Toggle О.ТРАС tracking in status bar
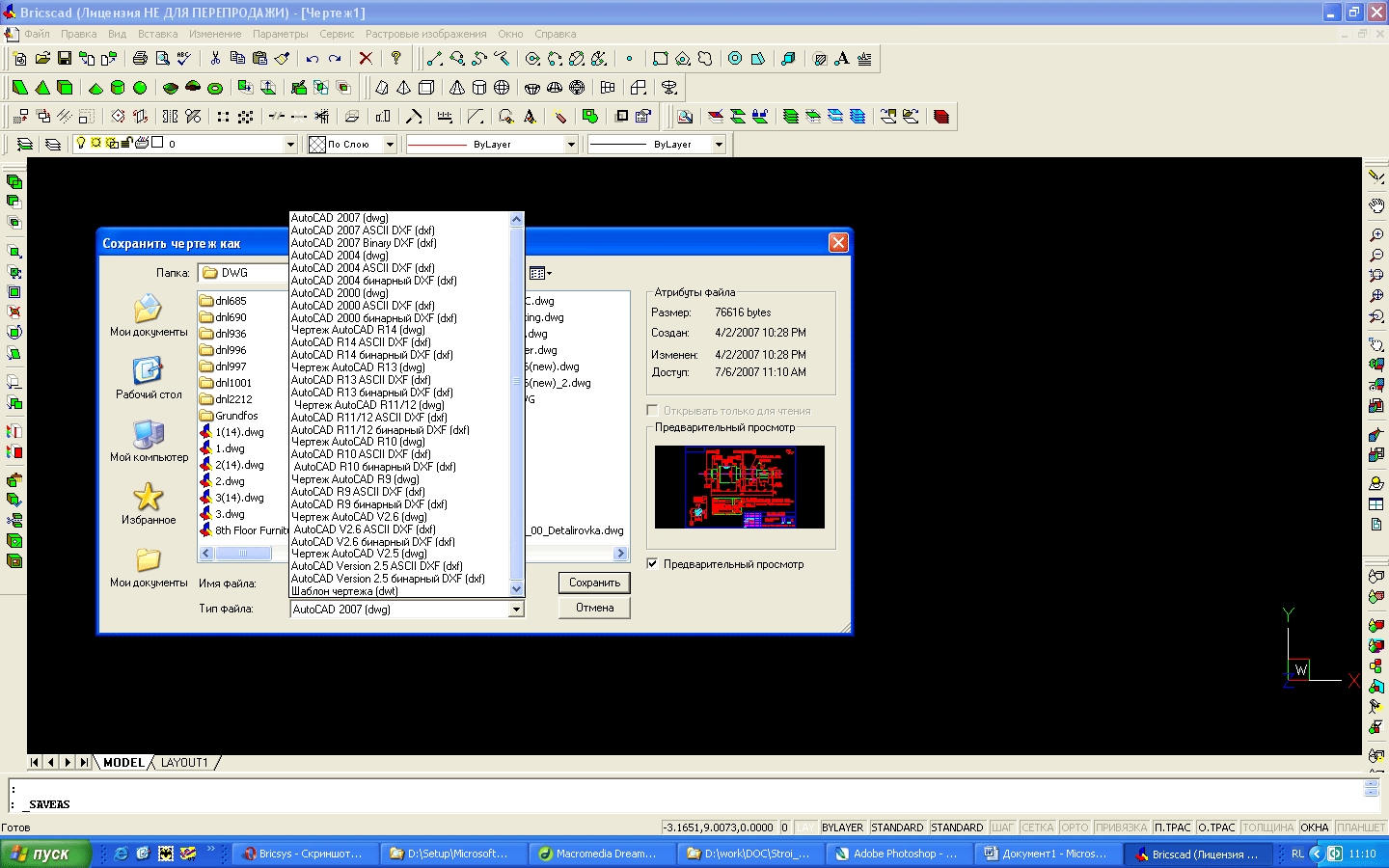This screenshot has width=1389, height=868. tap(1216, 827)
